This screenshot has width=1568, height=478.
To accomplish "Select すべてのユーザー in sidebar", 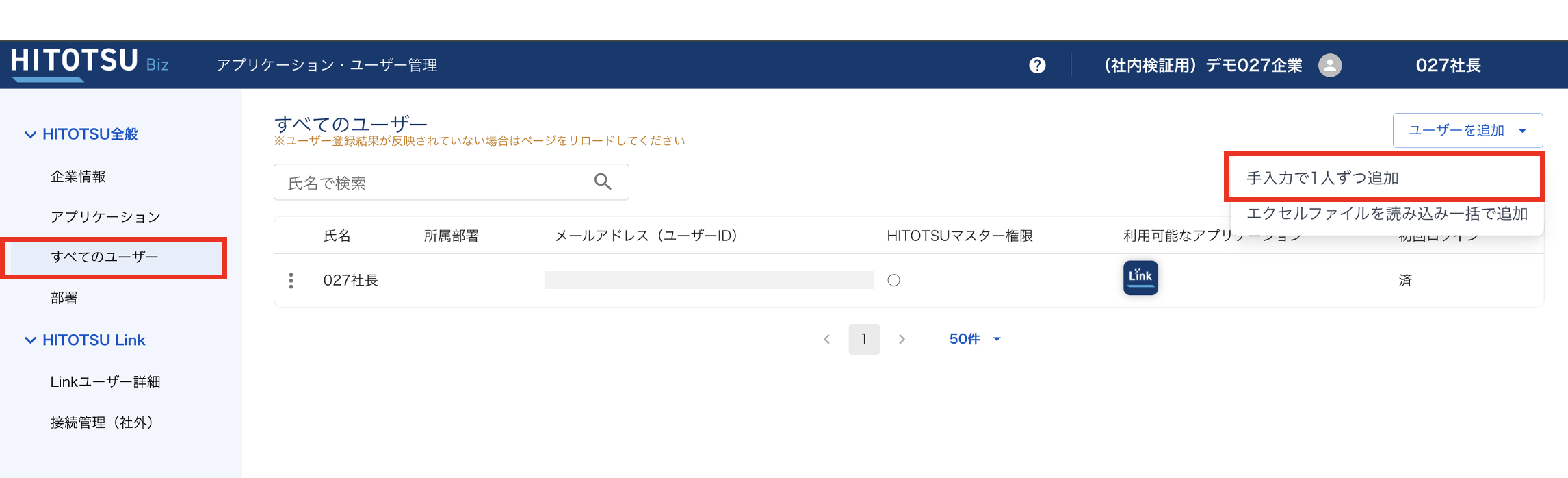I will (x=105, y=257).
